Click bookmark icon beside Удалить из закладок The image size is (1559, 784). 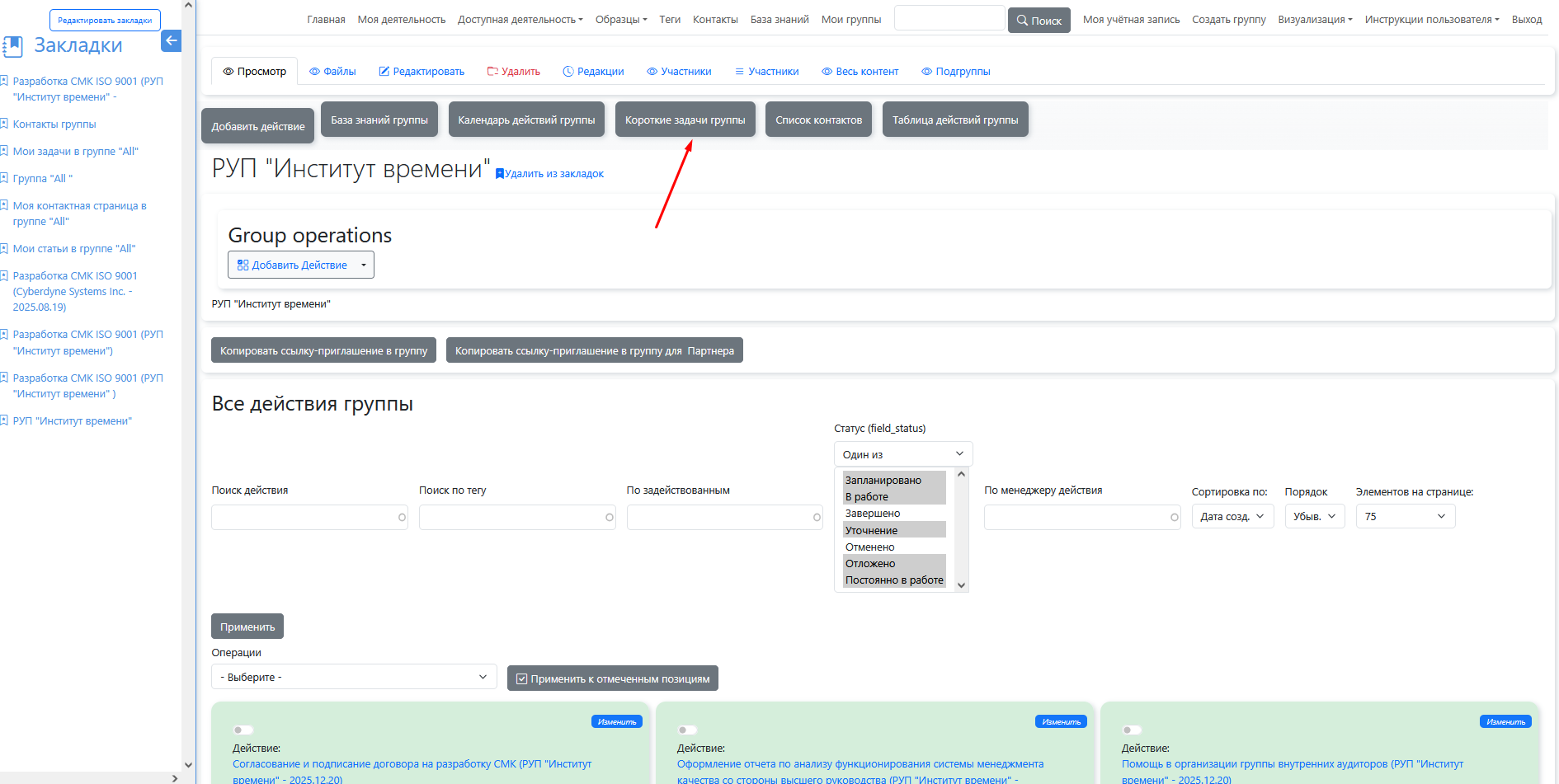pos(499,174)
